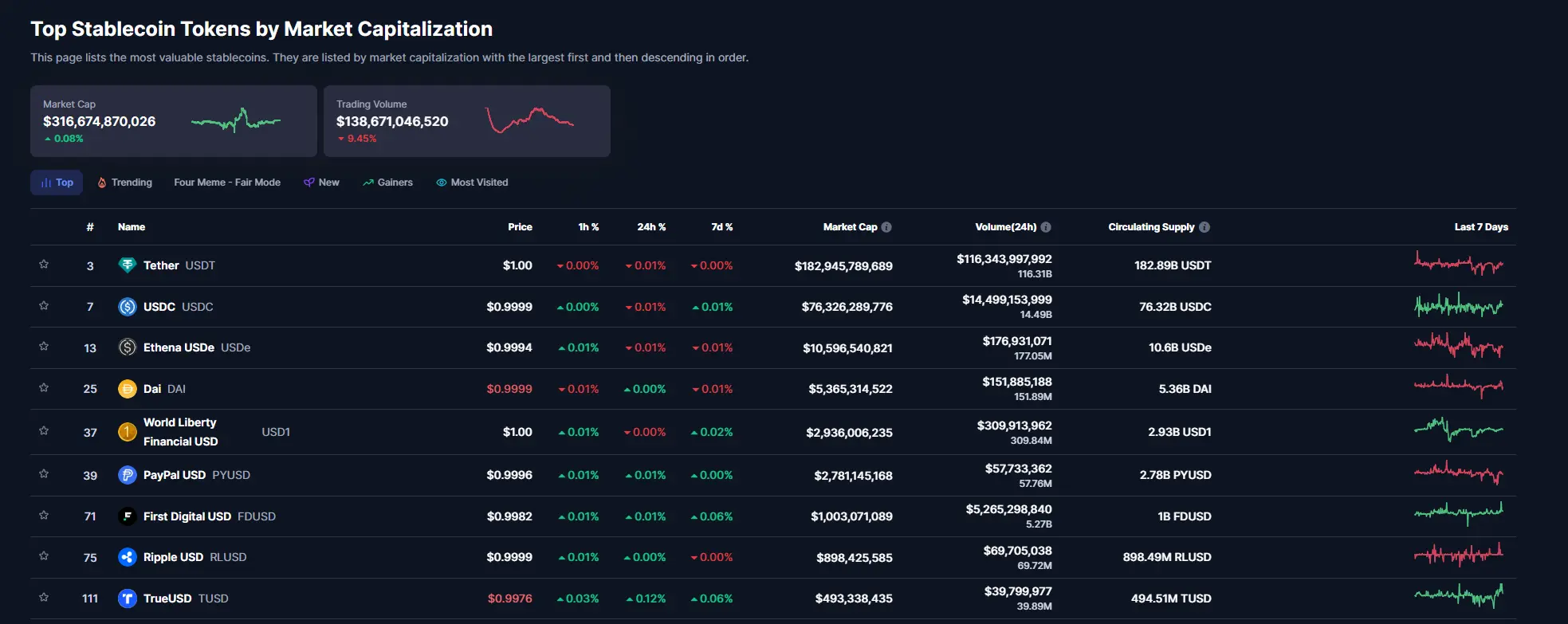Click the PayPal USD logo icon
The height and width of the screenshot is (624, 1568).
point(127,475)
